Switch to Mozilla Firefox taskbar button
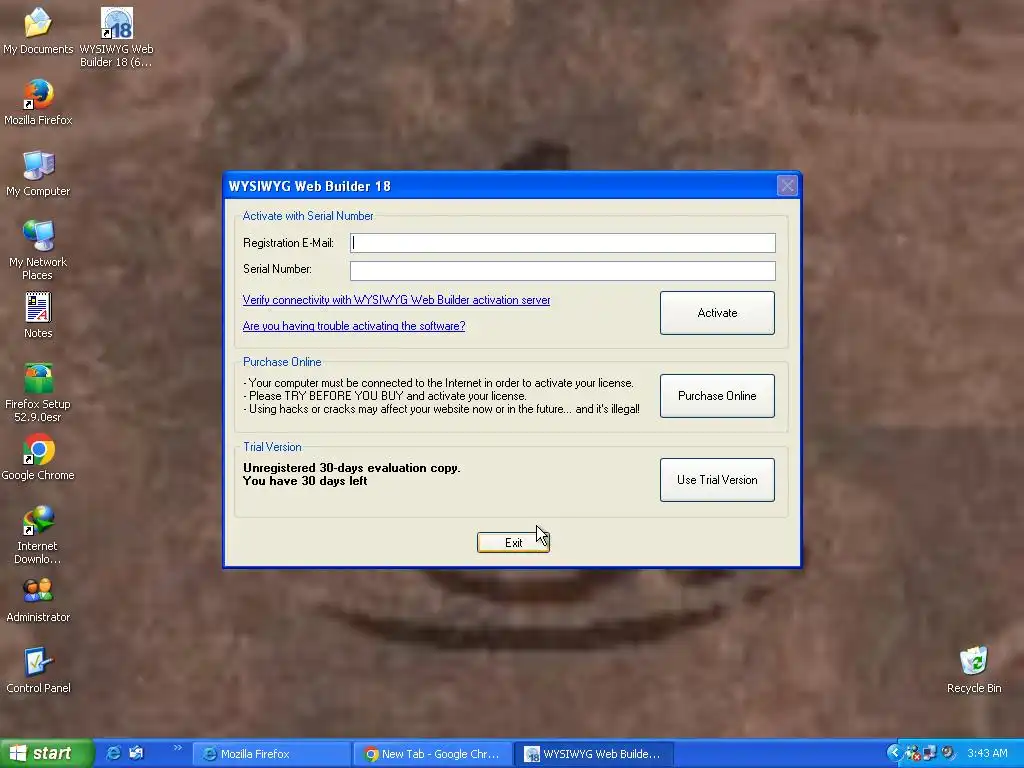The image size is (1024, 768). coord(272,754)
